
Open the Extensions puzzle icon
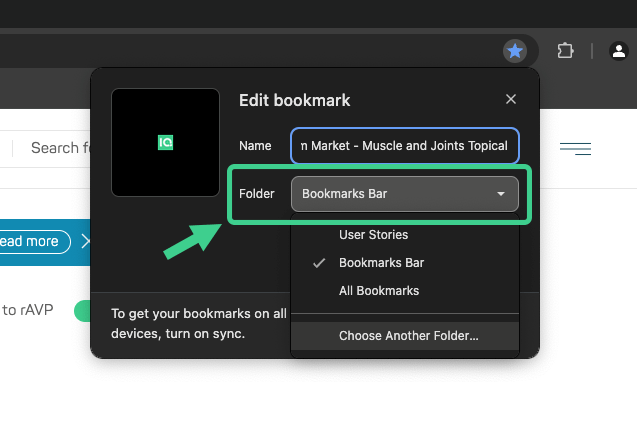coord(565,51)
